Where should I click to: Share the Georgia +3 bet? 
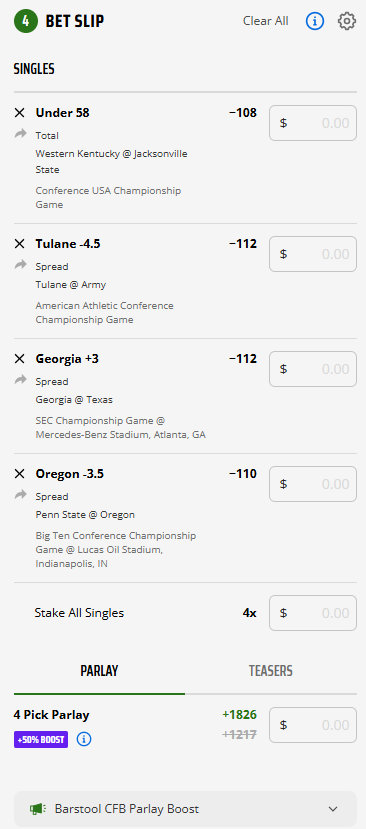pyautogui.click(x=20, y=380)
